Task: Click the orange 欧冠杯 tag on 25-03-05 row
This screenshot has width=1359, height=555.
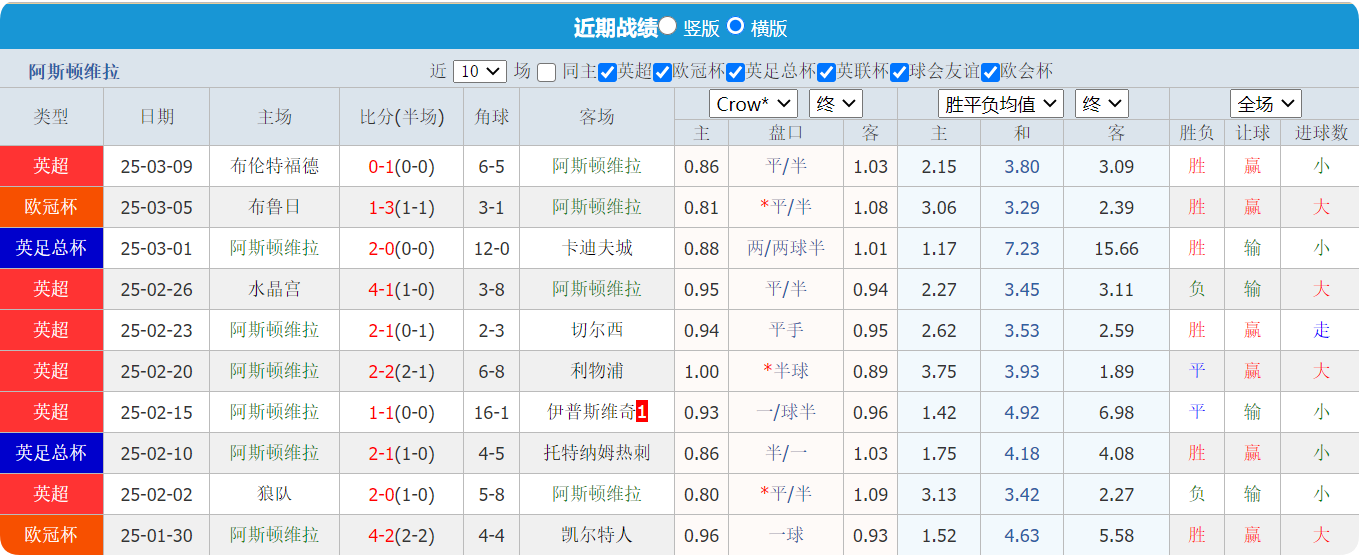Action: tap(51, 207)
